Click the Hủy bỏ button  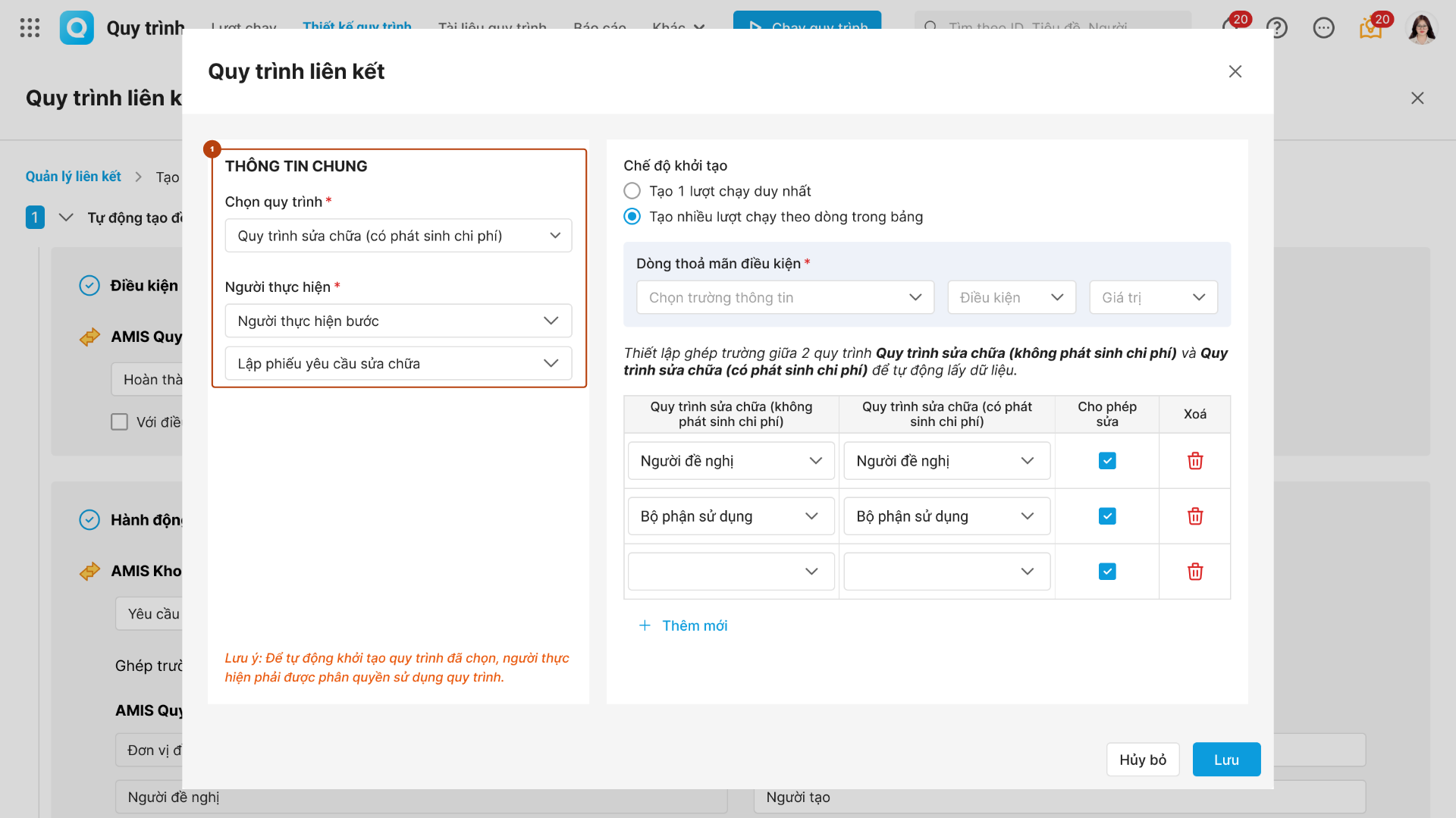pos(1143,760)
